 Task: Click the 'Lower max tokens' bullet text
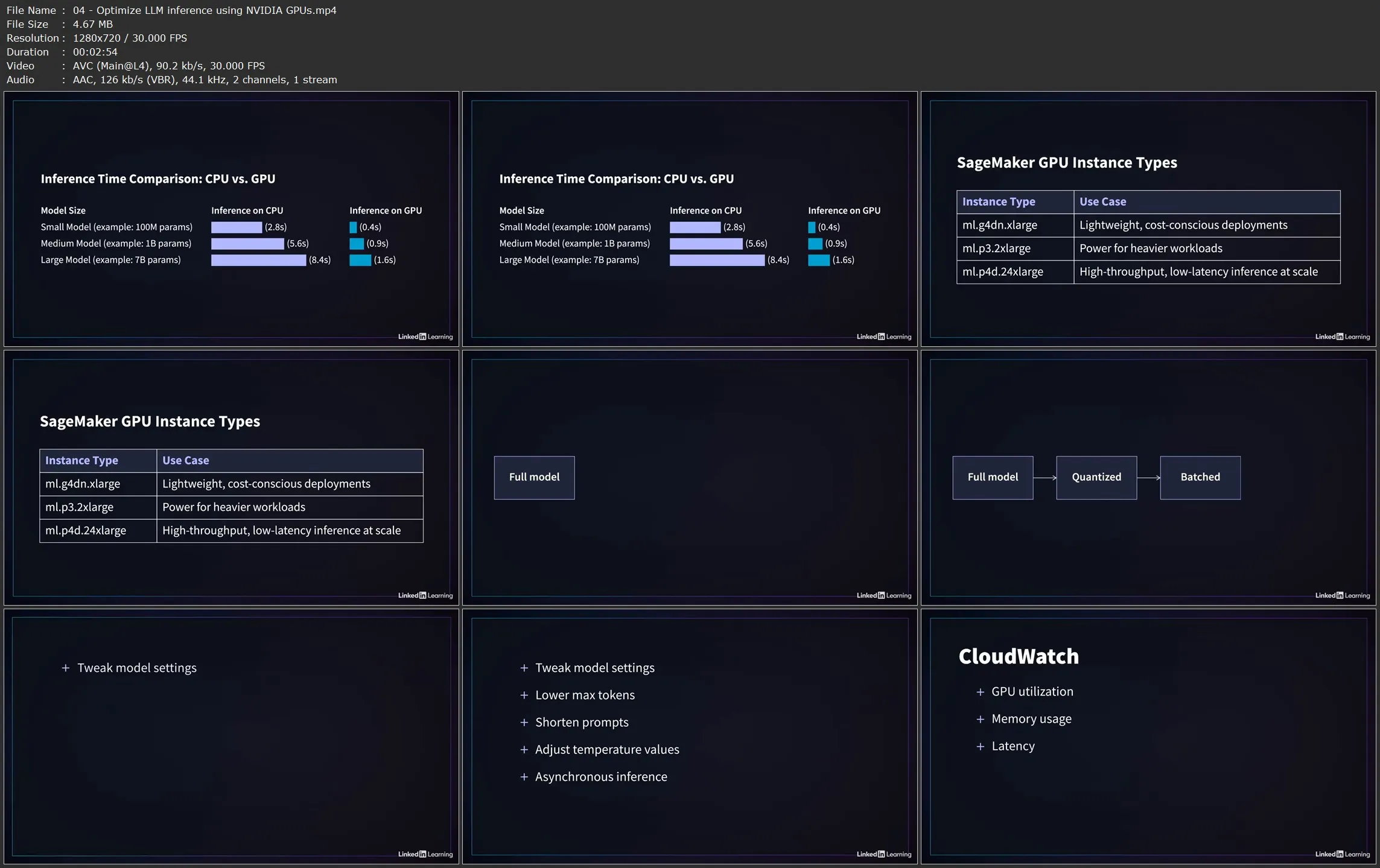(x=585, y=695)
